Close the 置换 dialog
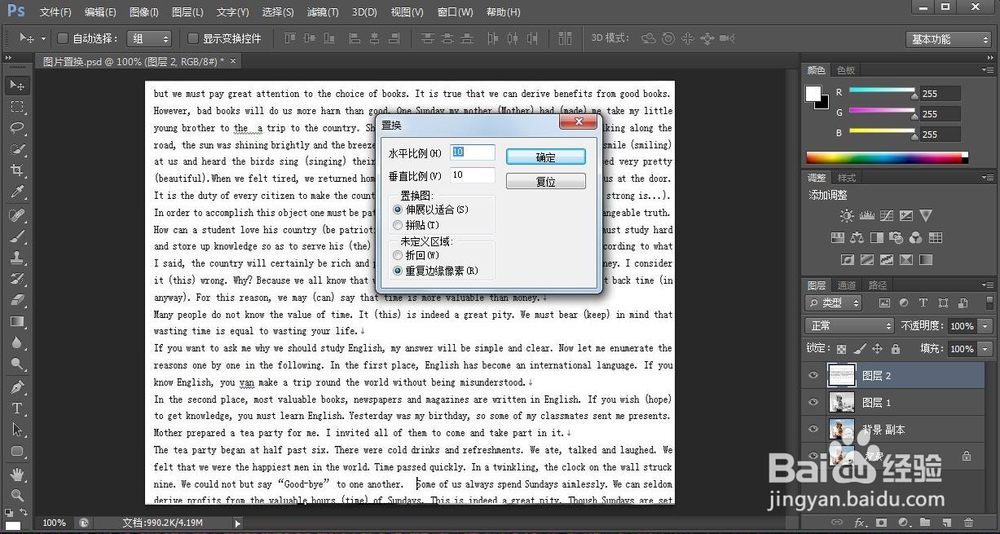 click(579, 121)
